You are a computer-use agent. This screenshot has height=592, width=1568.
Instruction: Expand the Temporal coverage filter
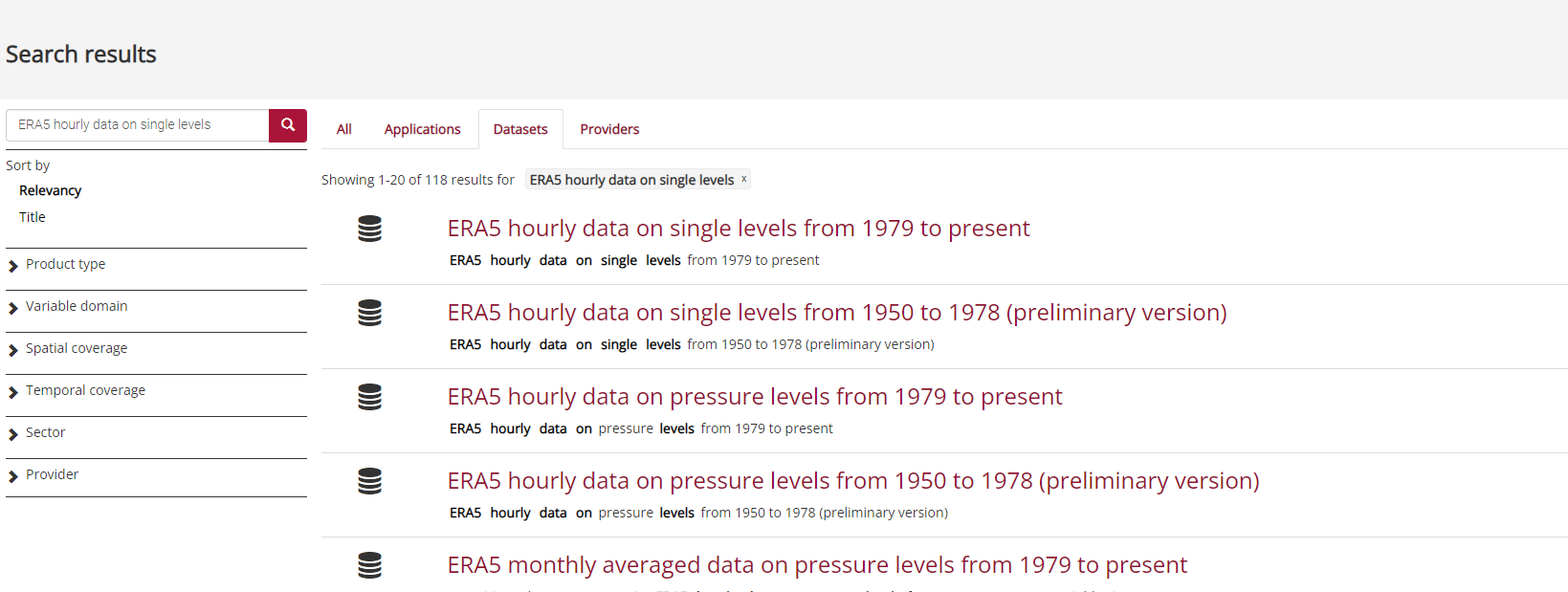(85, 391)
